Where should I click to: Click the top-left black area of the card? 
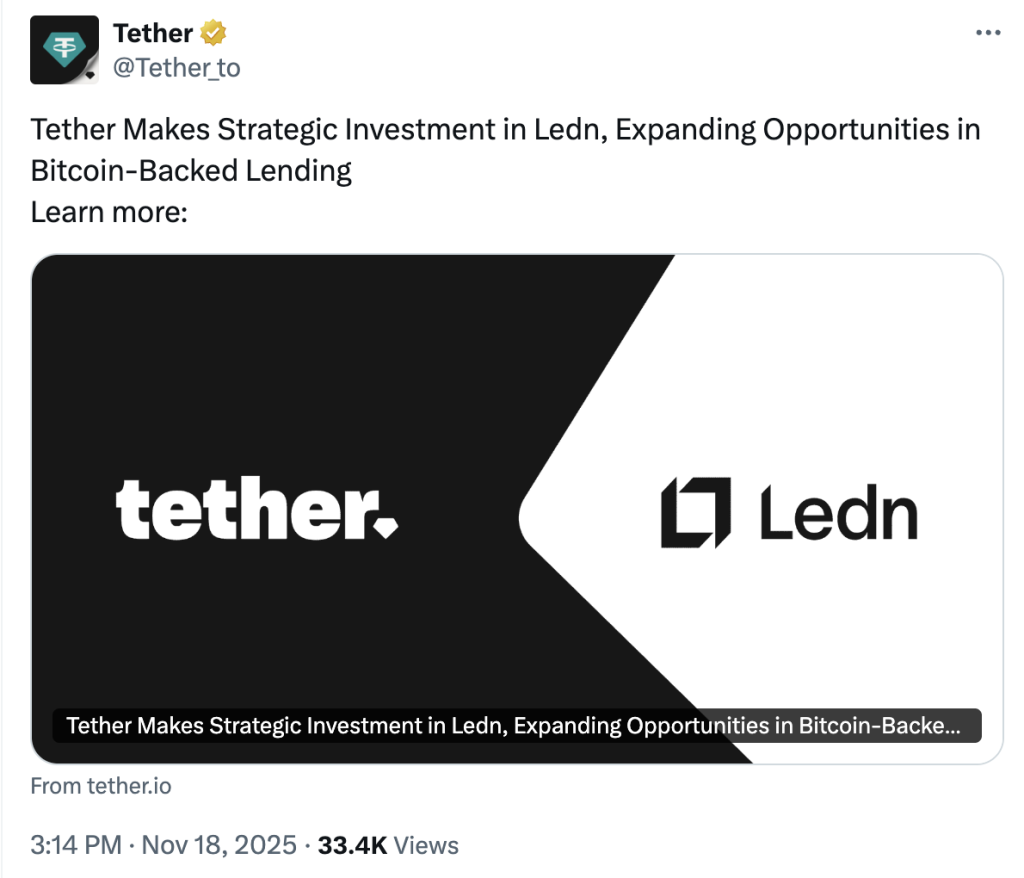tap(200, 330)
